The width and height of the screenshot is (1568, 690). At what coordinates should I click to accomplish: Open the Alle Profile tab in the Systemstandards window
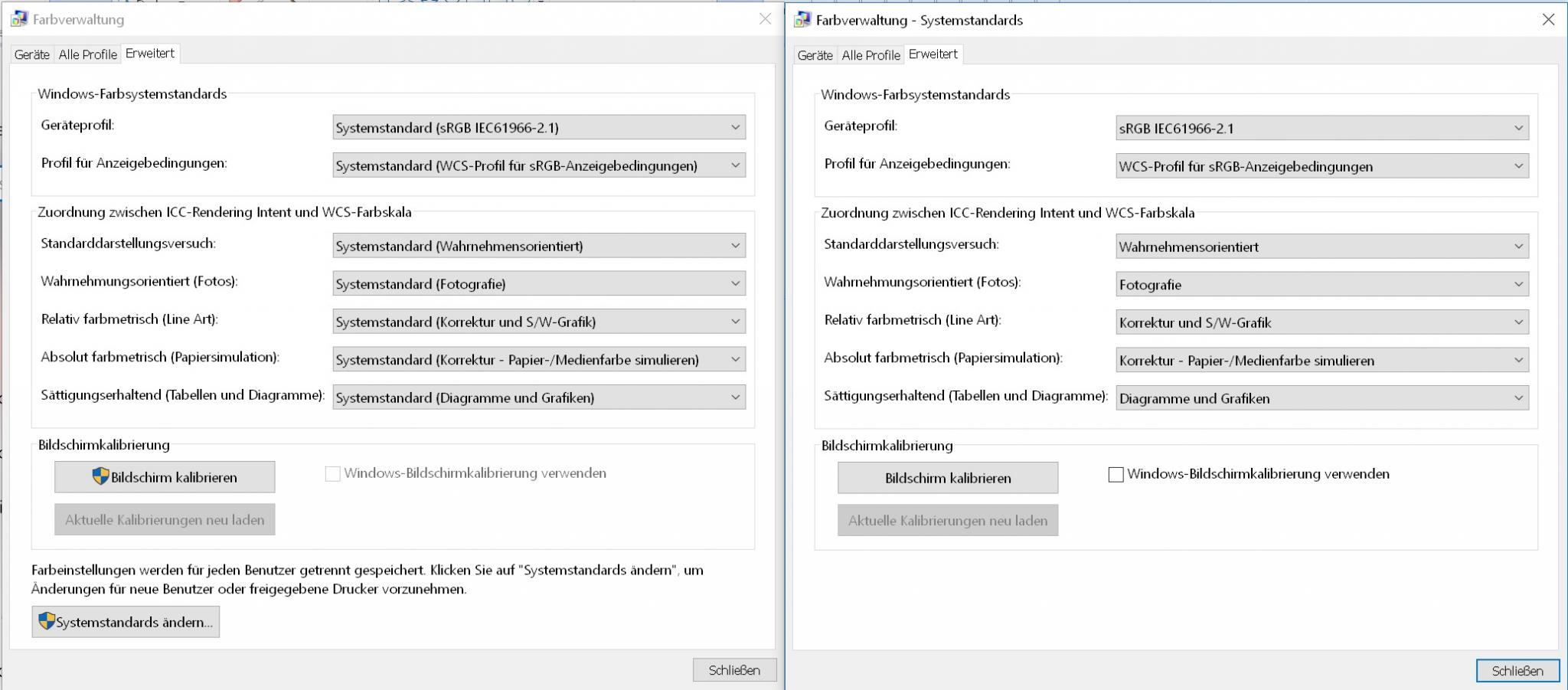tap(871, 55)
